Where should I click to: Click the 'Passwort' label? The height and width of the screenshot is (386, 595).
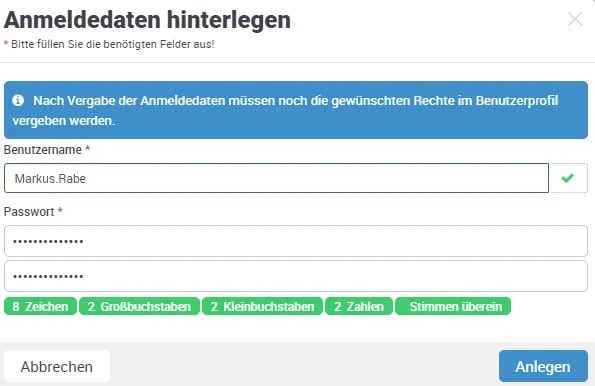tap(29, 212)
